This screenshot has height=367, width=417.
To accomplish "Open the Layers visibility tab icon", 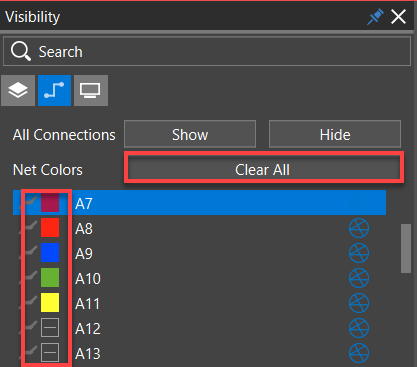I will pos(18,90).
